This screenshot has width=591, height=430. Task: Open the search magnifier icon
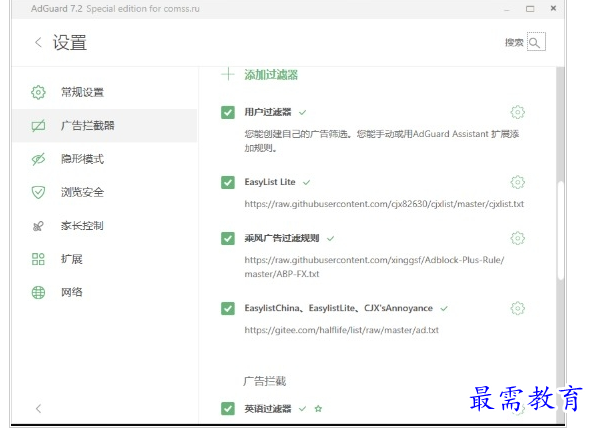(x=536, y=42)
